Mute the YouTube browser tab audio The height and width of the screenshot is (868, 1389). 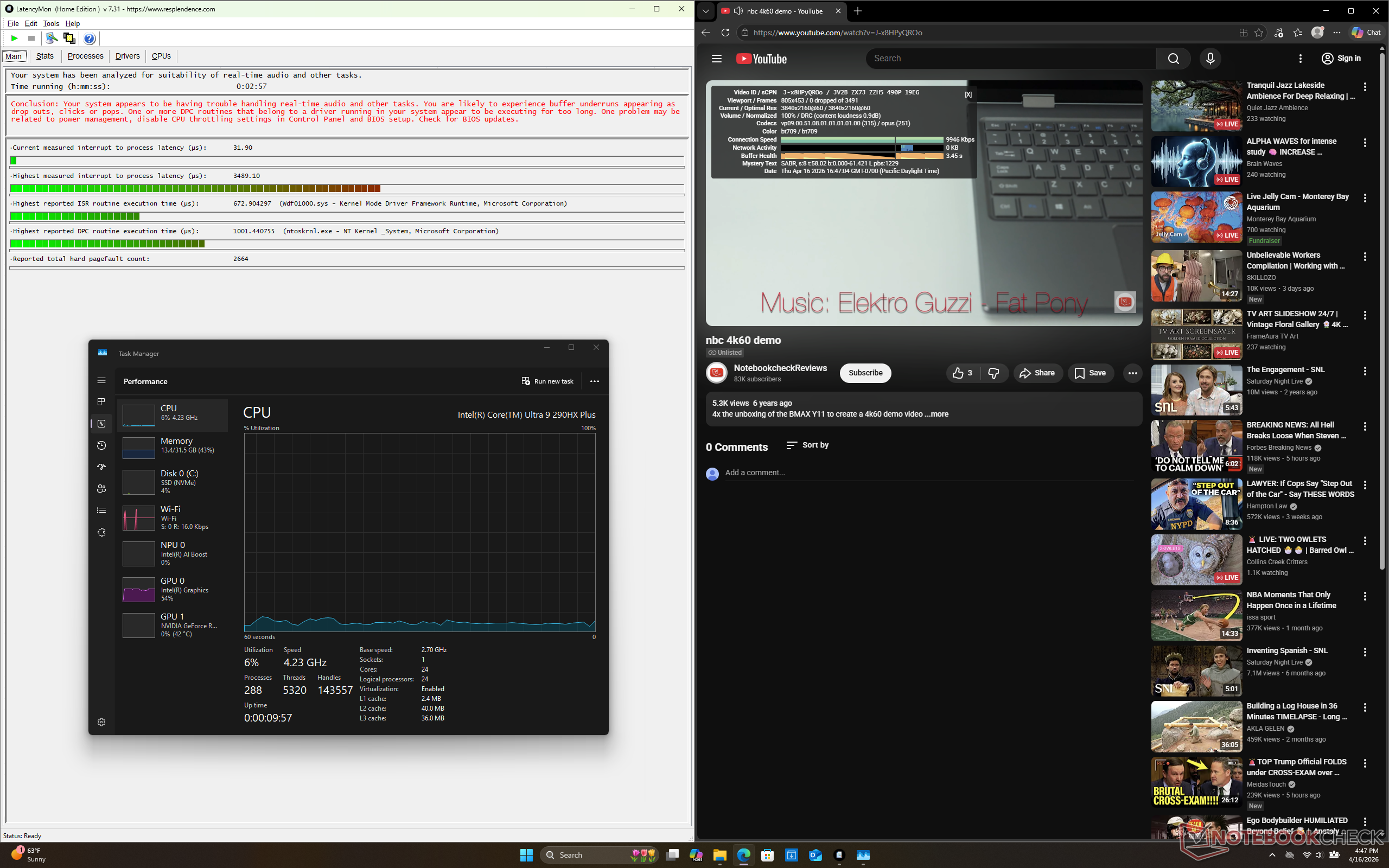tap(738, 11)
